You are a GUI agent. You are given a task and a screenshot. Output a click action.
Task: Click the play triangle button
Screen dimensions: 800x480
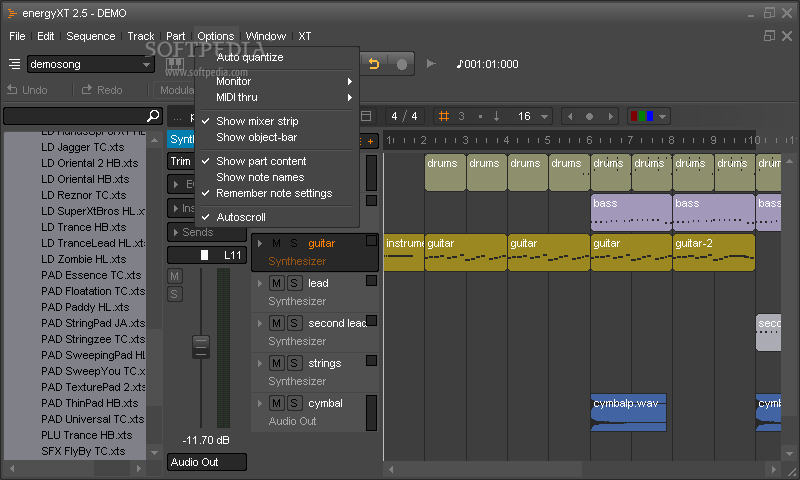point(431,64)
